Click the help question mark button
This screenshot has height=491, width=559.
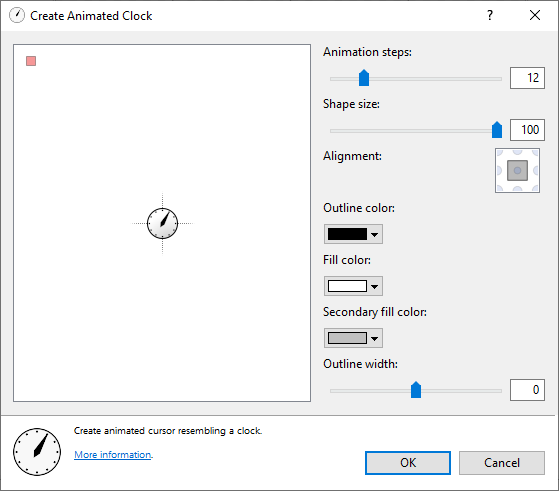pos(490,15)
